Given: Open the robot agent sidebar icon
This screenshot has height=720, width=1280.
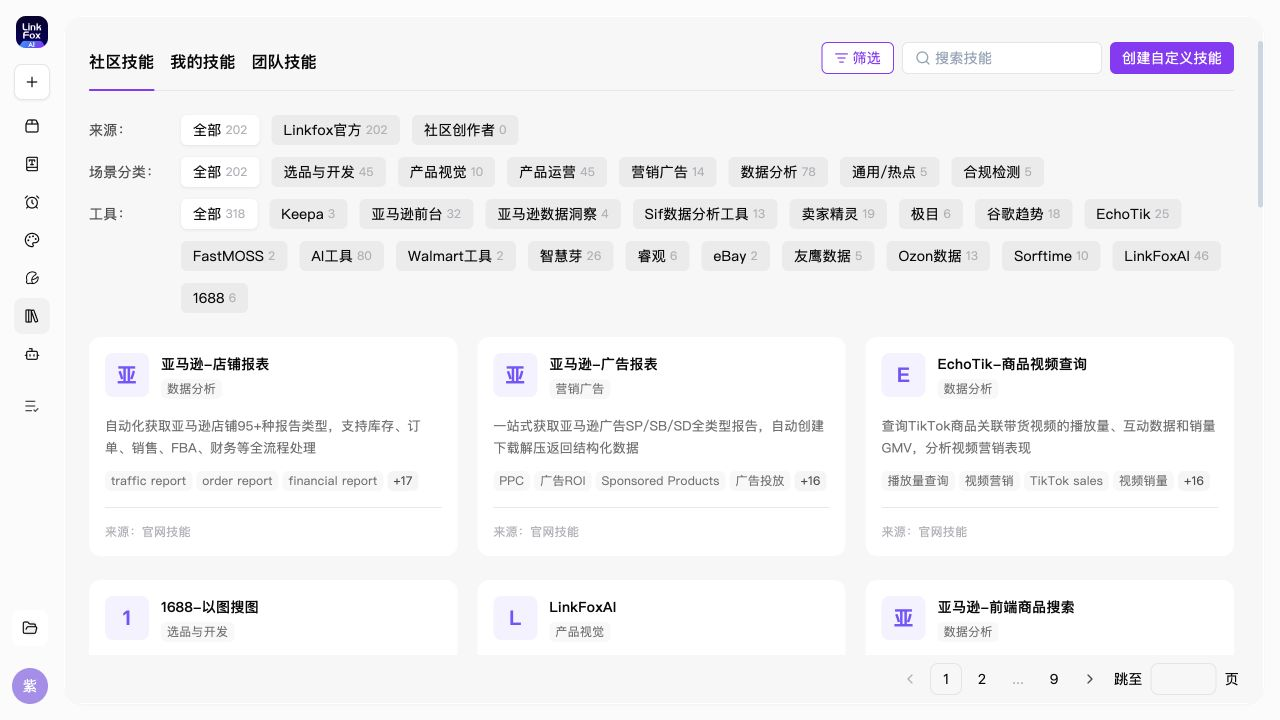Looking at the screenshot, I should point(32,354).
